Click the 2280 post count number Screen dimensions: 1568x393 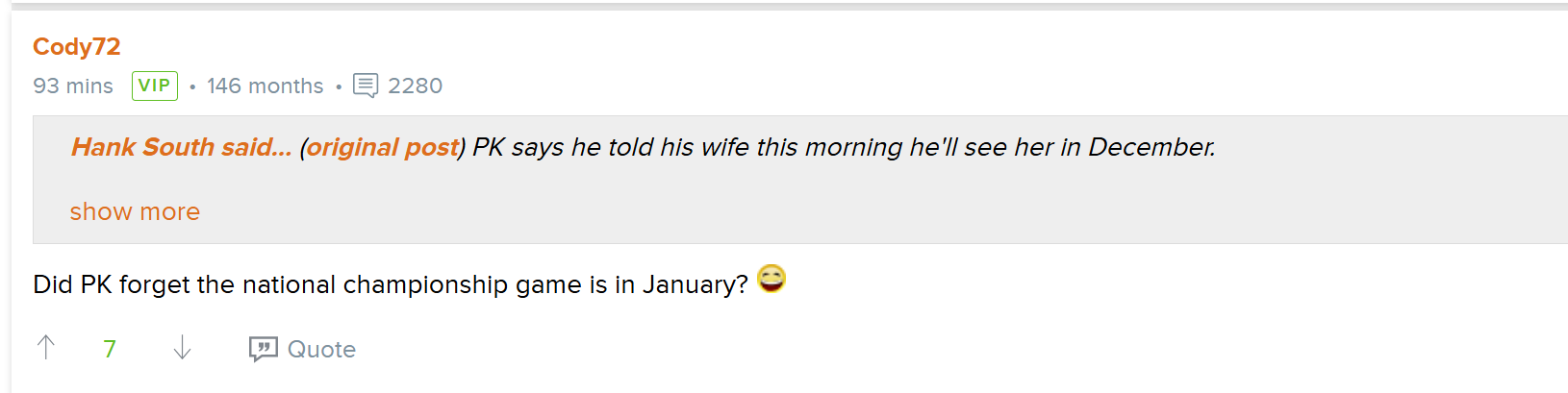pos(415,86)
